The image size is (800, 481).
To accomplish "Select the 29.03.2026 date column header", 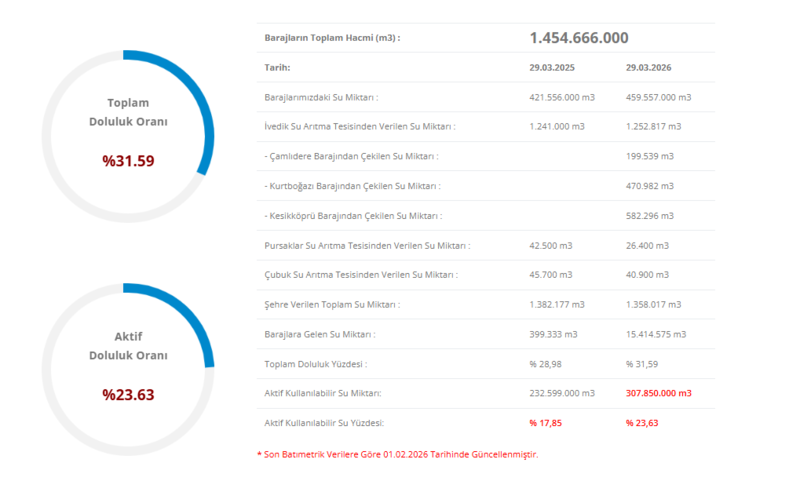I will click(650, 68).
